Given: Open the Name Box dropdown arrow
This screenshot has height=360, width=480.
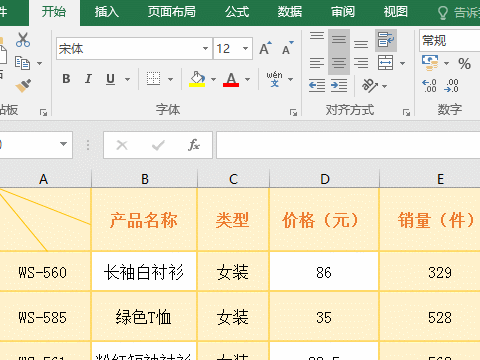Looking at the screenshot, I should click(x=63, y=144).
